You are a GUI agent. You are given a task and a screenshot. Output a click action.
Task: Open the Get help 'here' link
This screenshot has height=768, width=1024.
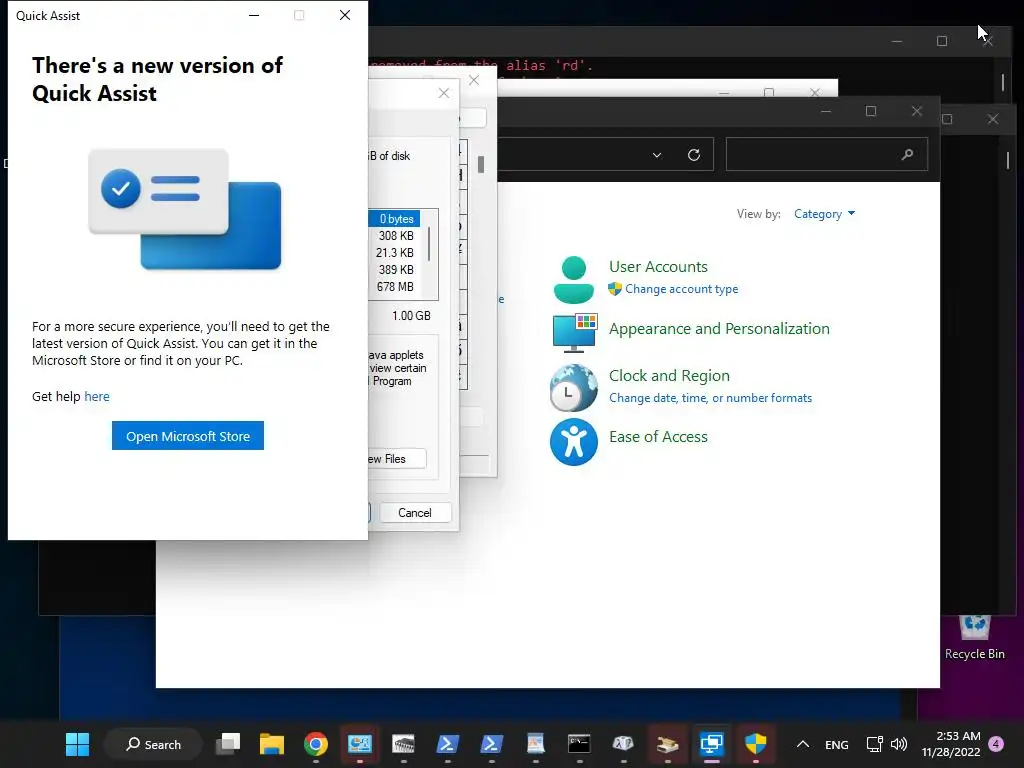pyautogui.click(x=97, y=396)
